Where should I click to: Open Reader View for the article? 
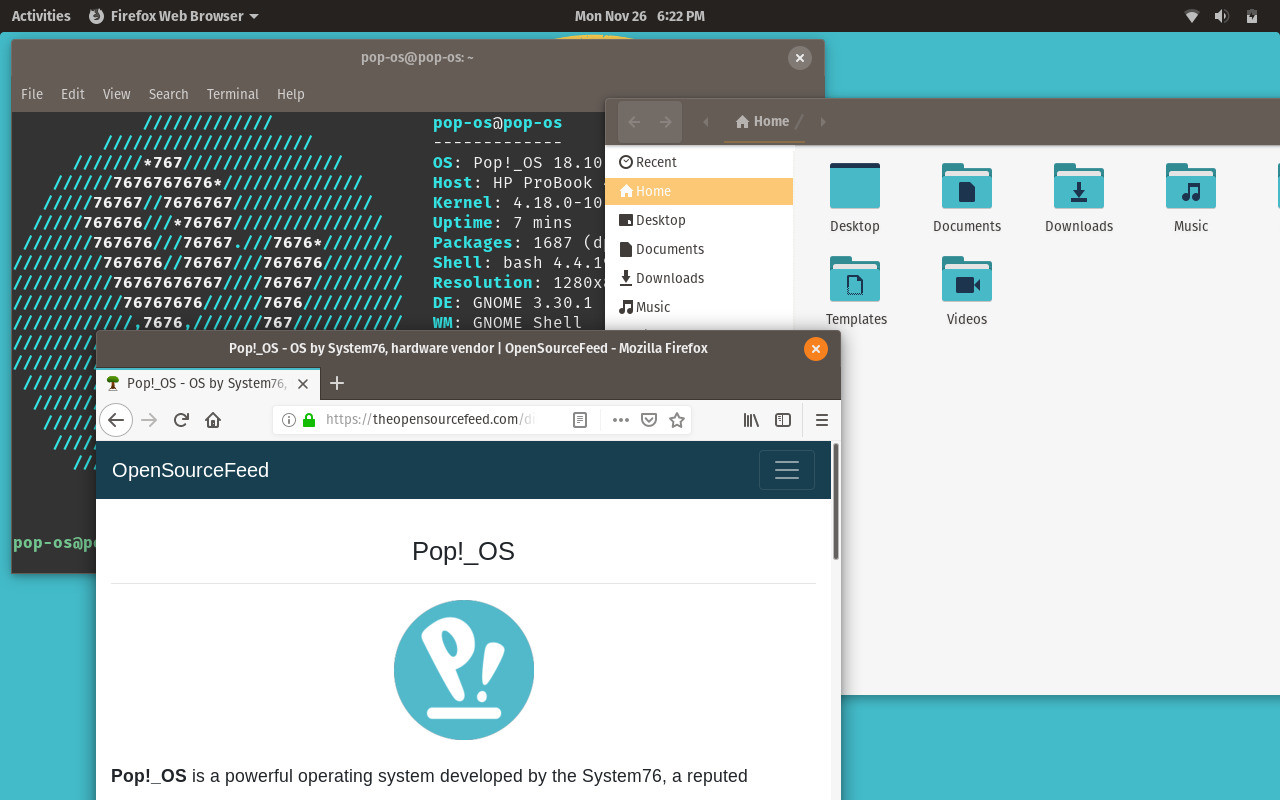[580, 419]
